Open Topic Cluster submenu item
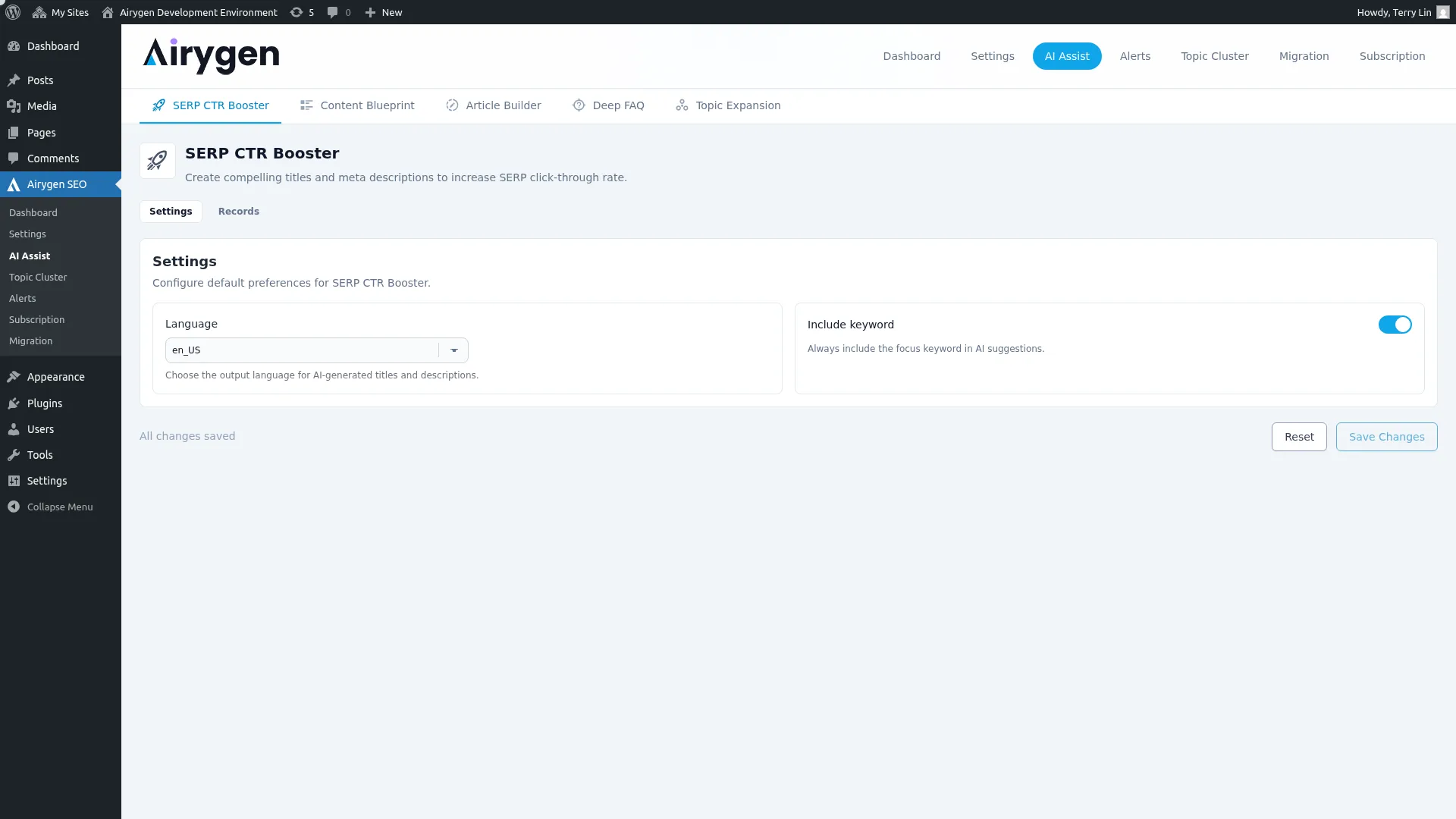This screenshot has width=1456, height=819. [x=38, y=277]
